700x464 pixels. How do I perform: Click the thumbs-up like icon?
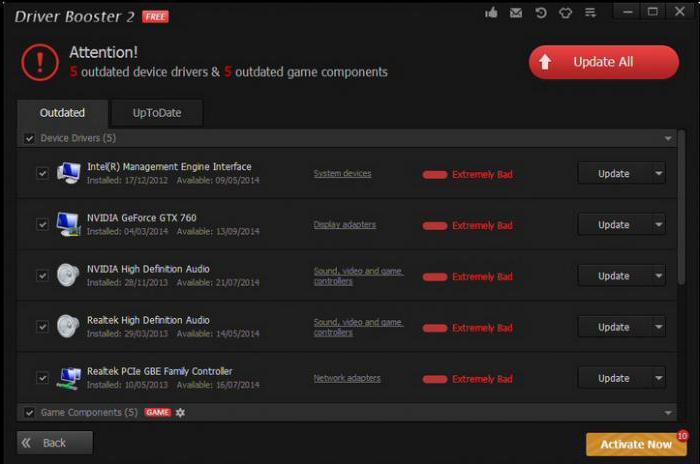tap(491, 13)
